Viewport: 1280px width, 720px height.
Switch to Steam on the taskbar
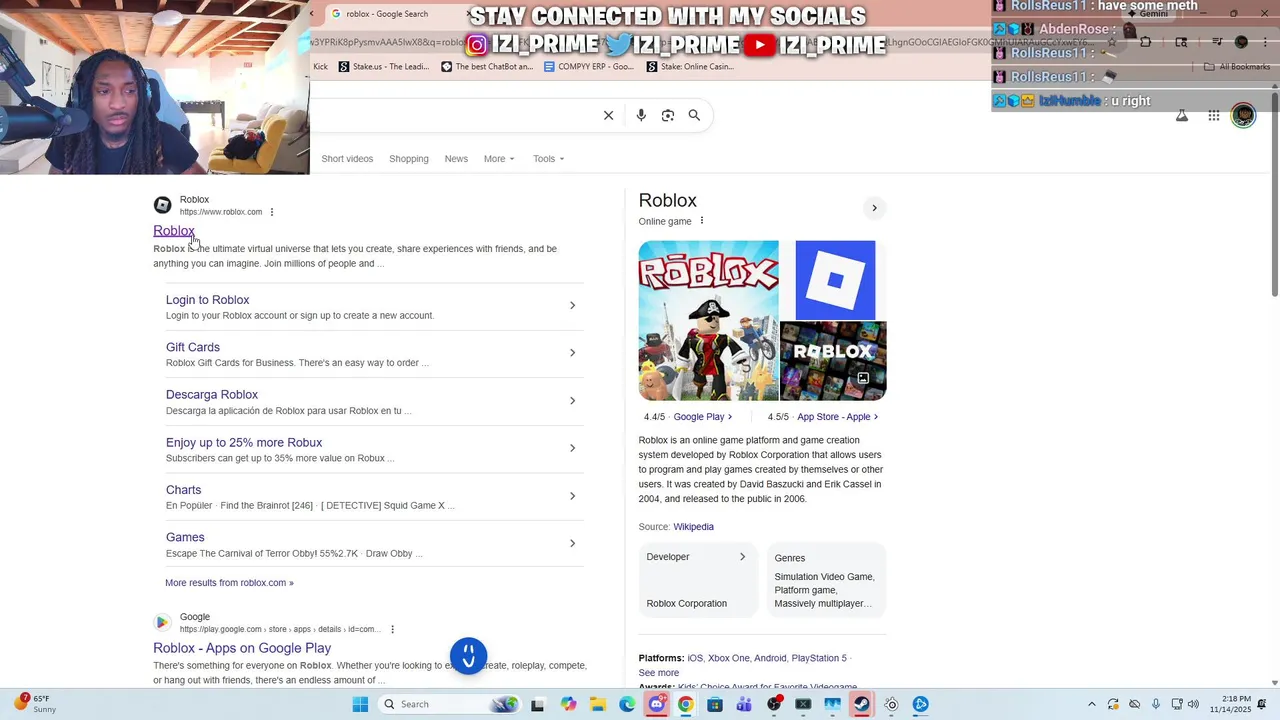862,704
